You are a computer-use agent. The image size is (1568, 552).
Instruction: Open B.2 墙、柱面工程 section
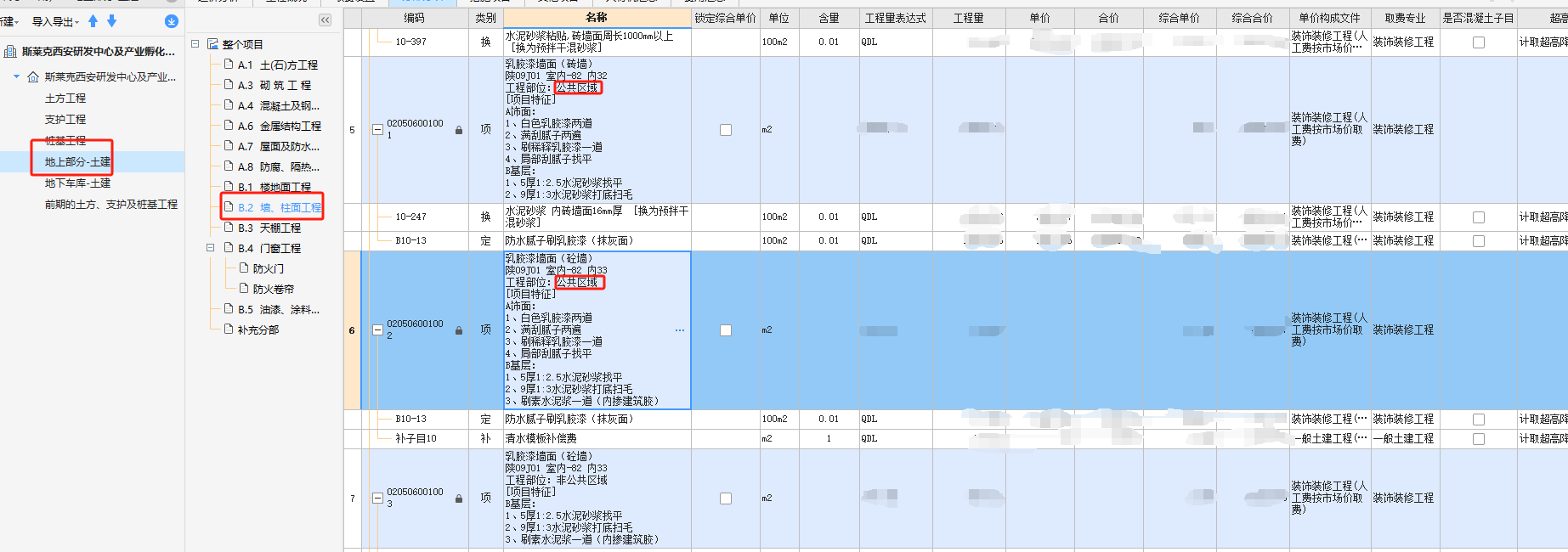[x=280, y=208]
